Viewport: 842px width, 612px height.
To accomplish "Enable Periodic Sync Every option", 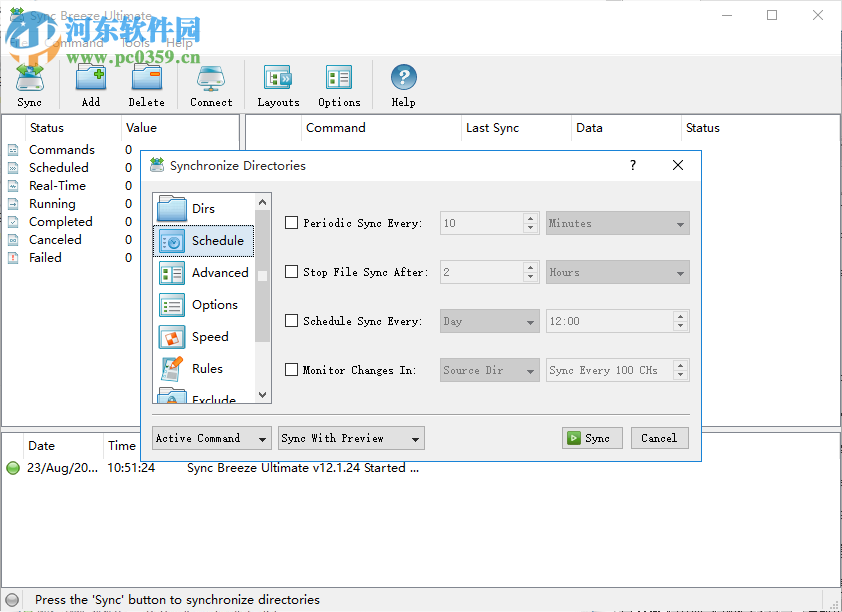I will pos(291,223).
